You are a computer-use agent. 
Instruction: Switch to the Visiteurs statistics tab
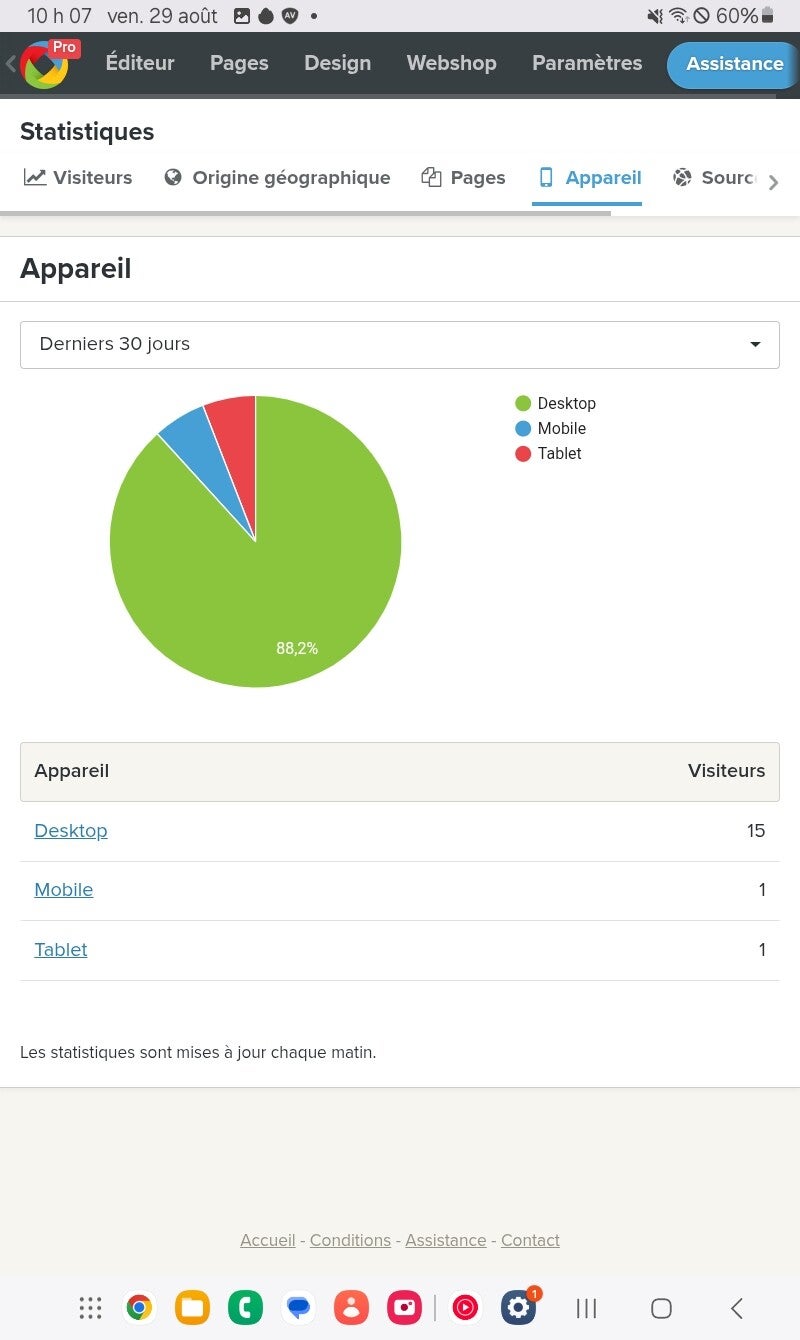78,178
